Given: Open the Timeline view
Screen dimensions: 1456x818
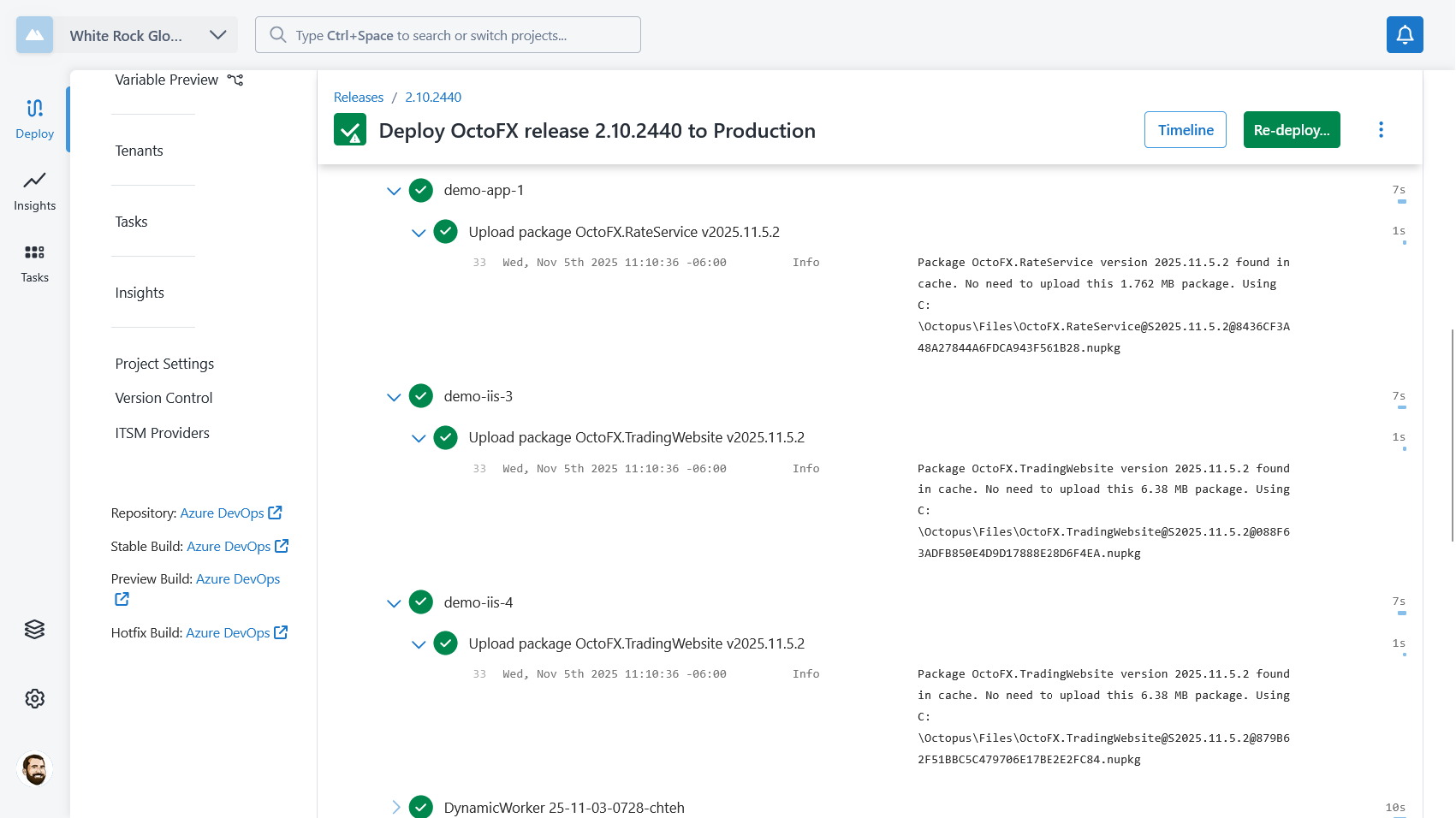Looking at the screenshot, I should tap(1185, 130).
